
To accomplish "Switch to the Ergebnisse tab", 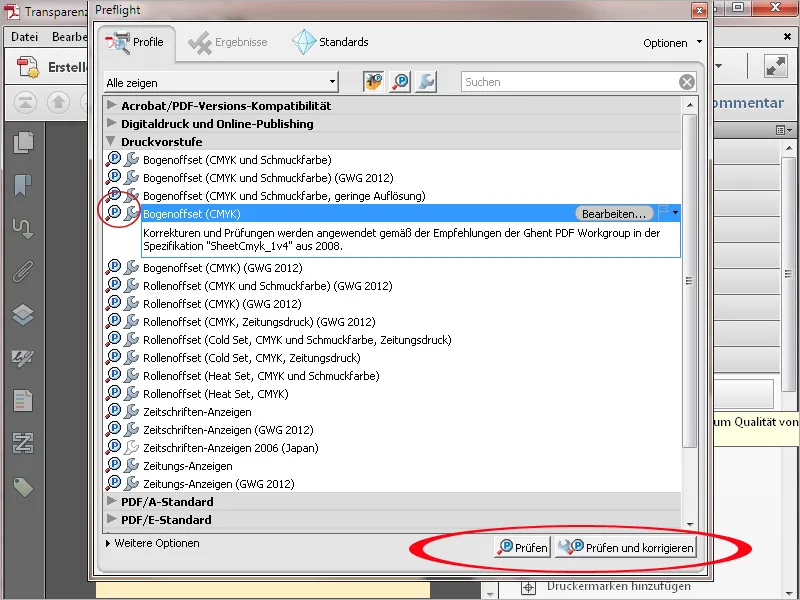I will click(x=229, y=43).
